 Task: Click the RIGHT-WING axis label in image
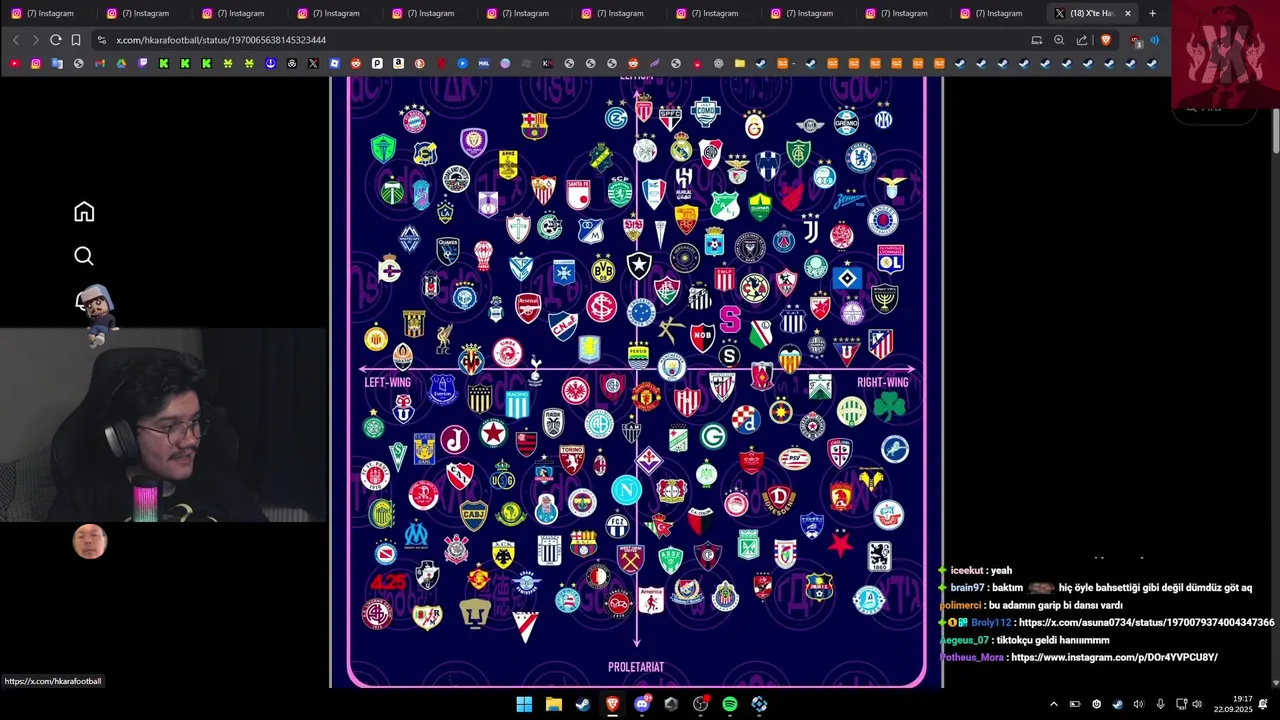coord(883,382)
